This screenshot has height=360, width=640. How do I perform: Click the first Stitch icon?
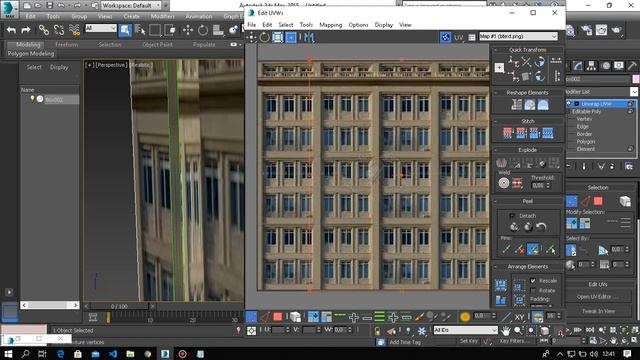coord(507,133)
